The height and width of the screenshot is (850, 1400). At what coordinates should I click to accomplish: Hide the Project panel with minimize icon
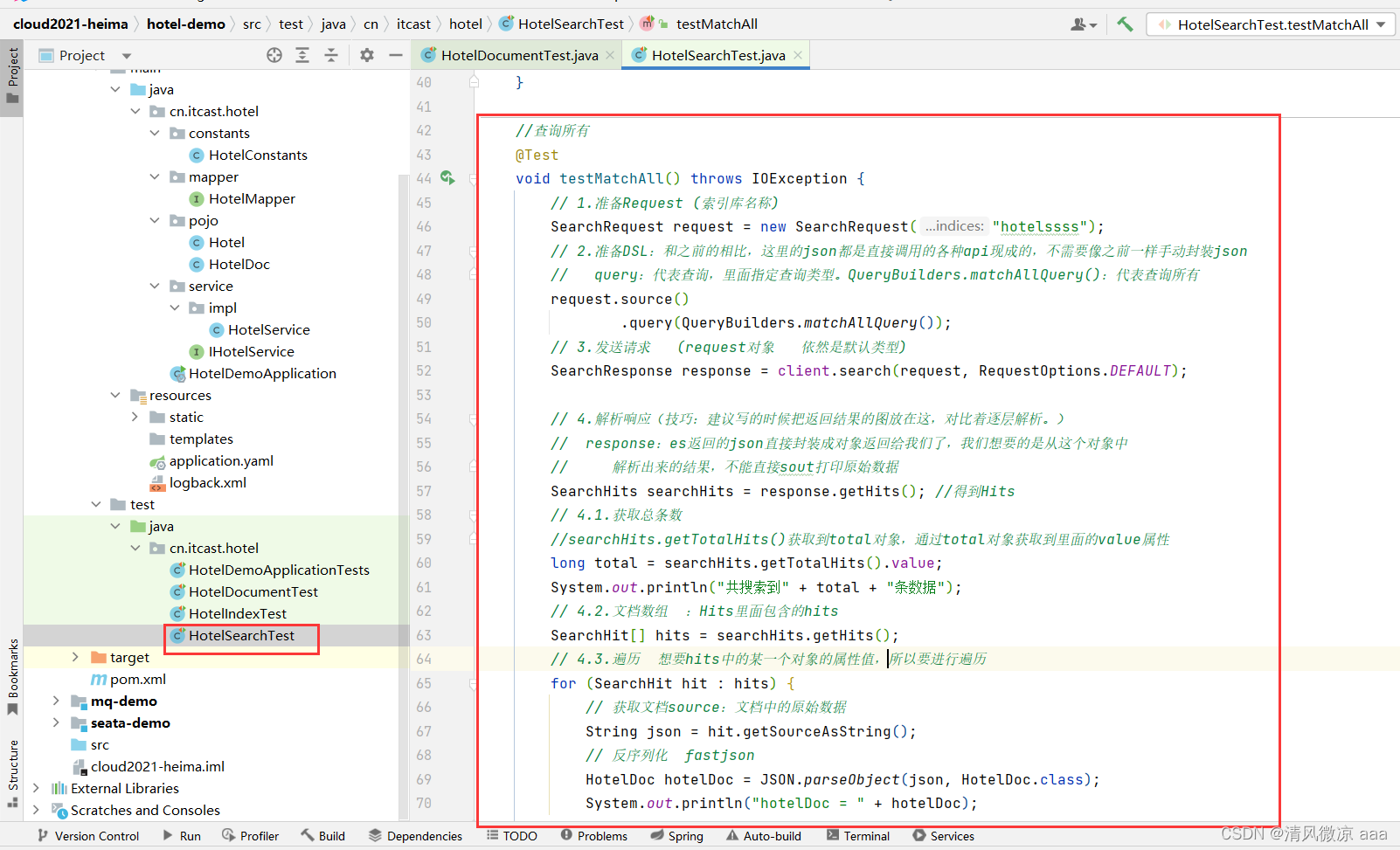pos(396,55)
